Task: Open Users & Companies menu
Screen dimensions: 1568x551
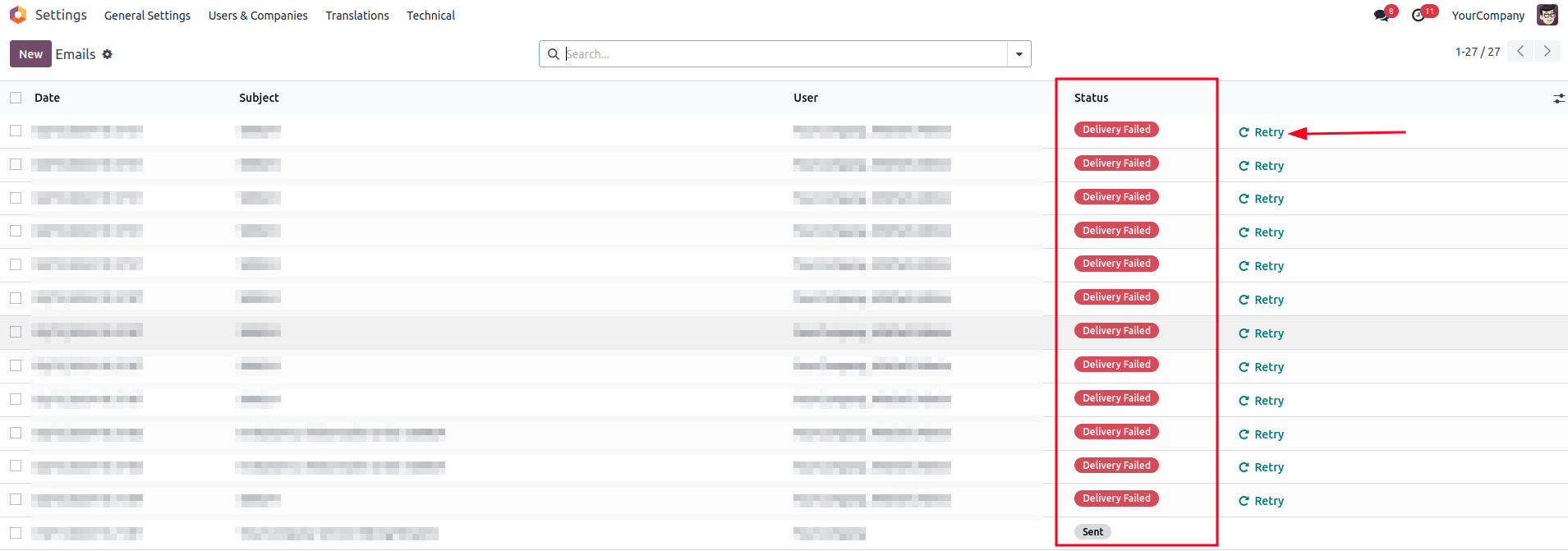Action: (258, 16)
